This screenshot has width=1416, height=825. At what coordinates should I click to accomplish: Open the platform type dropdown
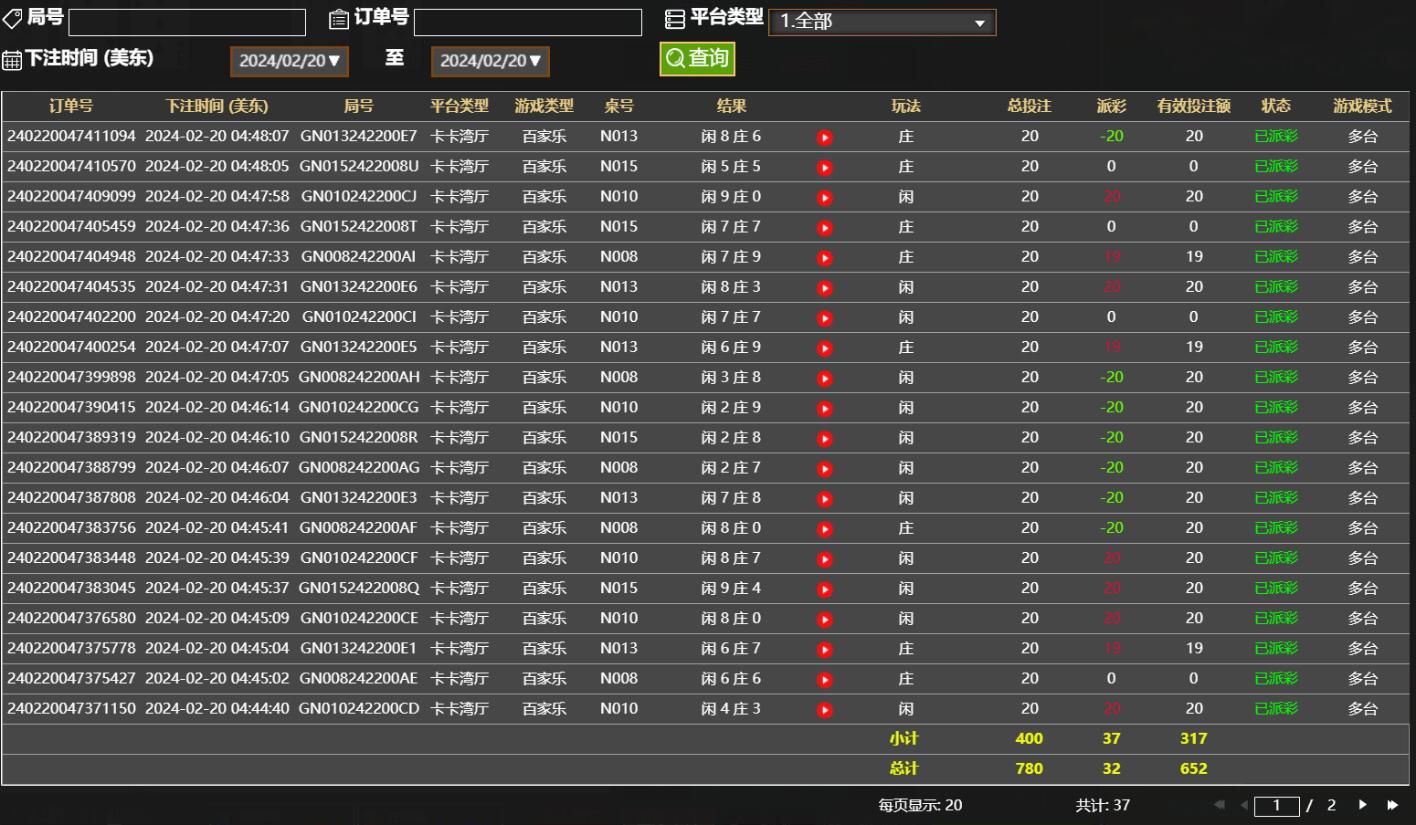pyautogui.click(x=881, y=22)
